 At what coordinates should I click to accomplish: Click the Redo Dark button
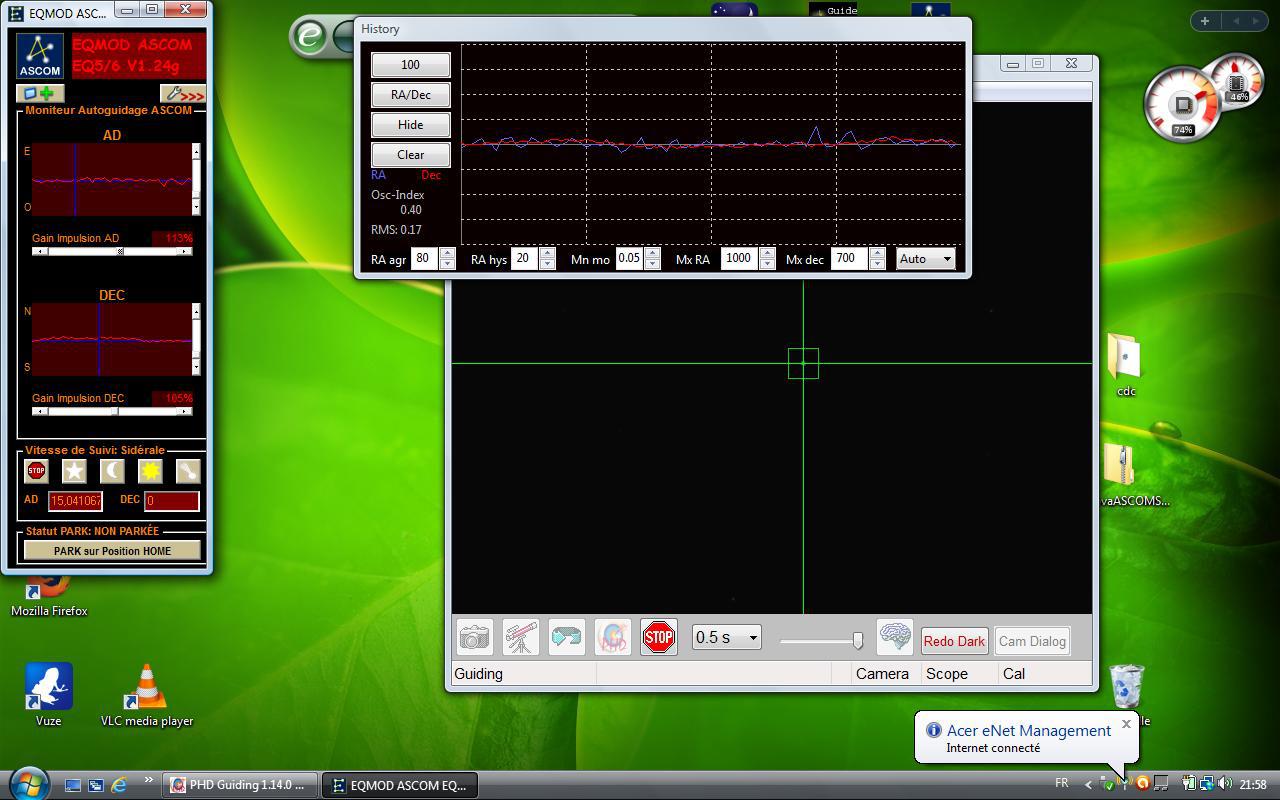[x=953, y=641]
